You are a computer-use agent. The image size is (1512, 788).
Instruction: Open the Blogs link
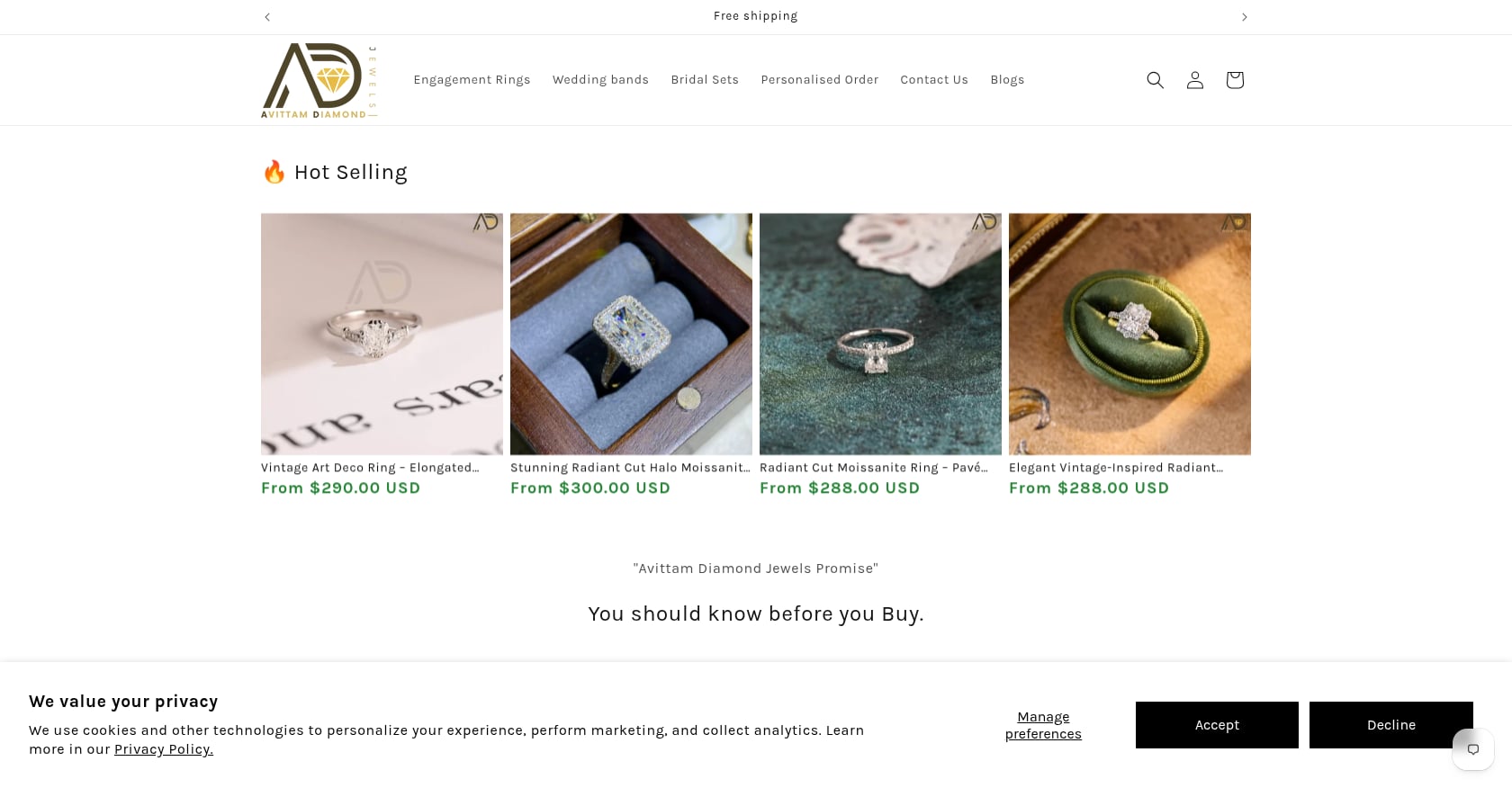[1007, 80]
